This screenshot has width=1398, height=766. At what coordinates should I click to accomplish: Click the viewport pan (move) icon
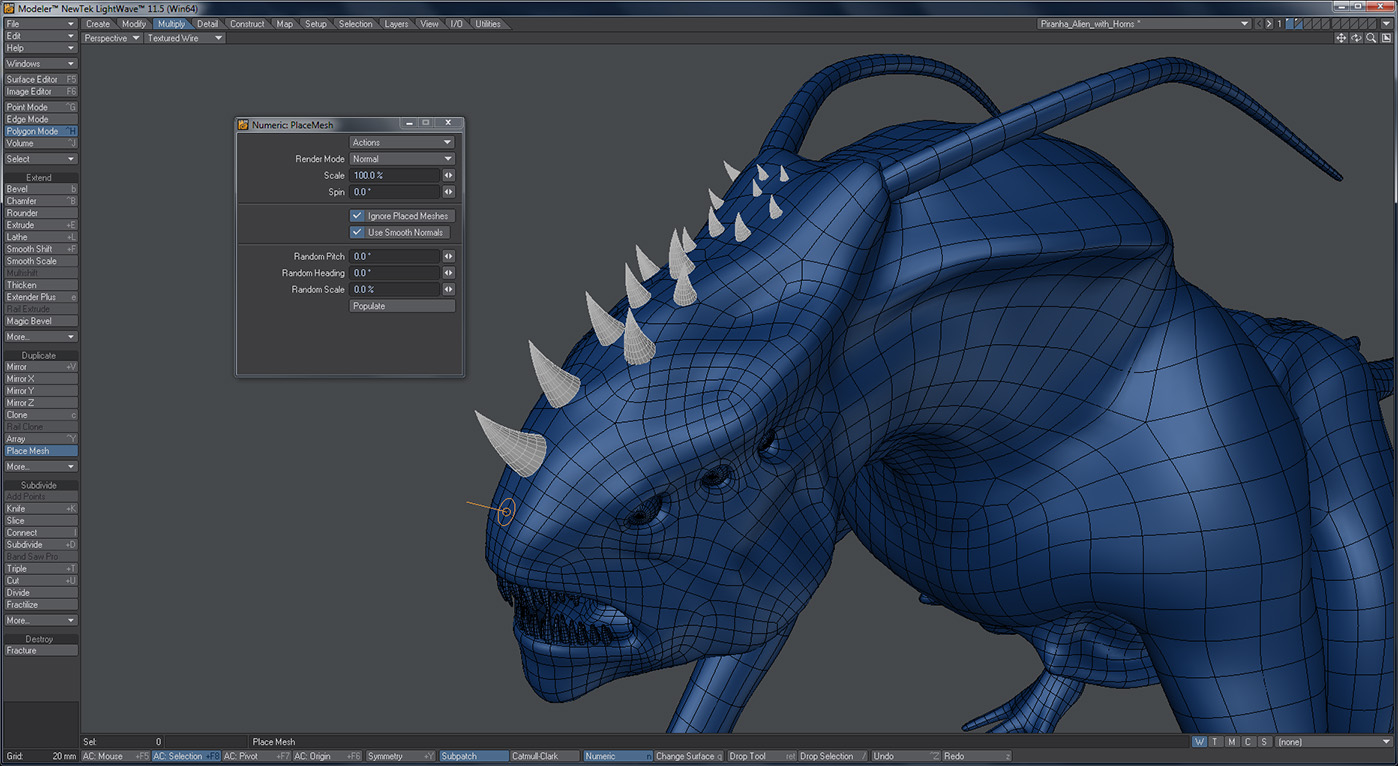point(1341,38)
